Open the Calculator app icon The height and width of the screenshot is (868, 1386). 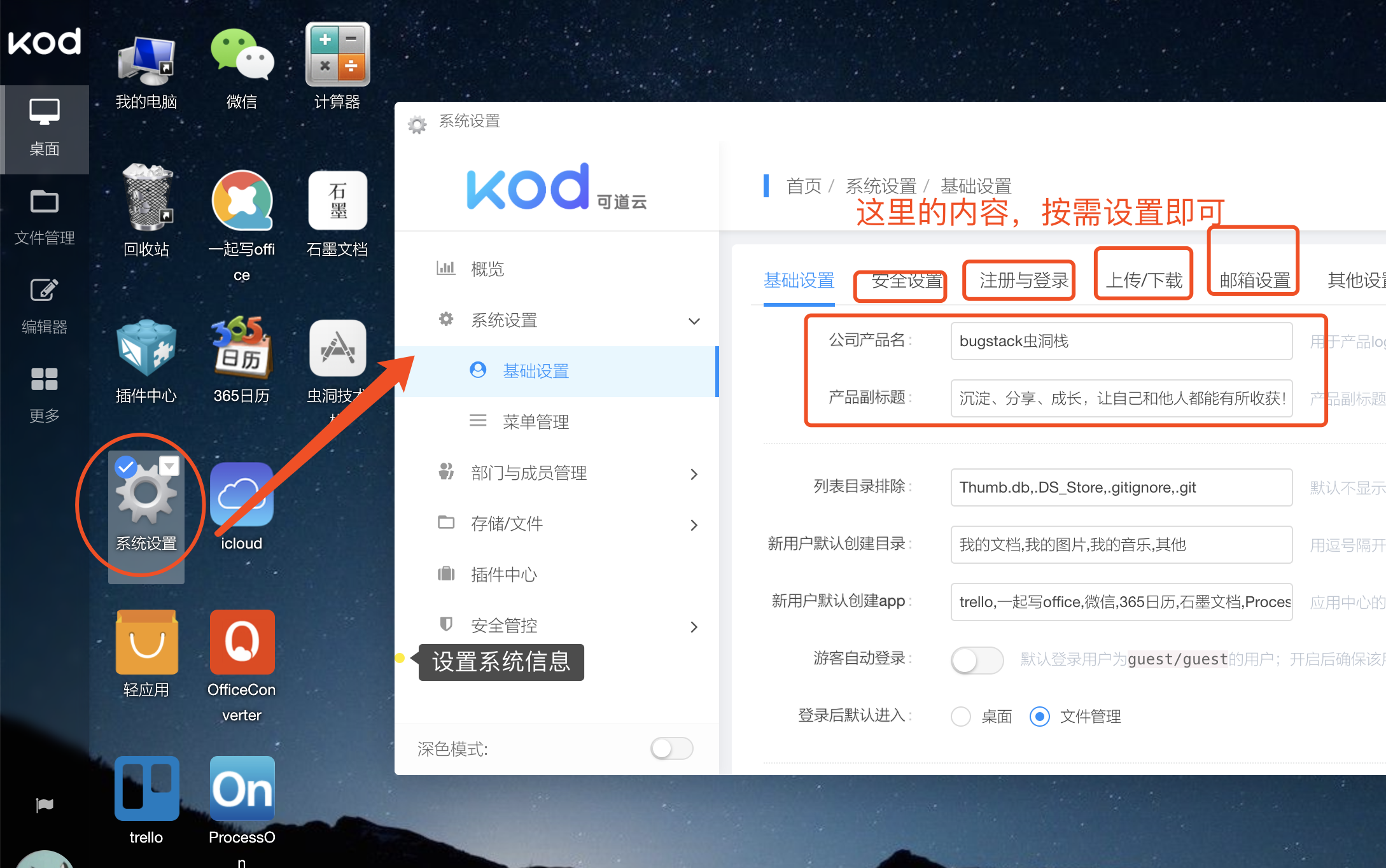337,55
